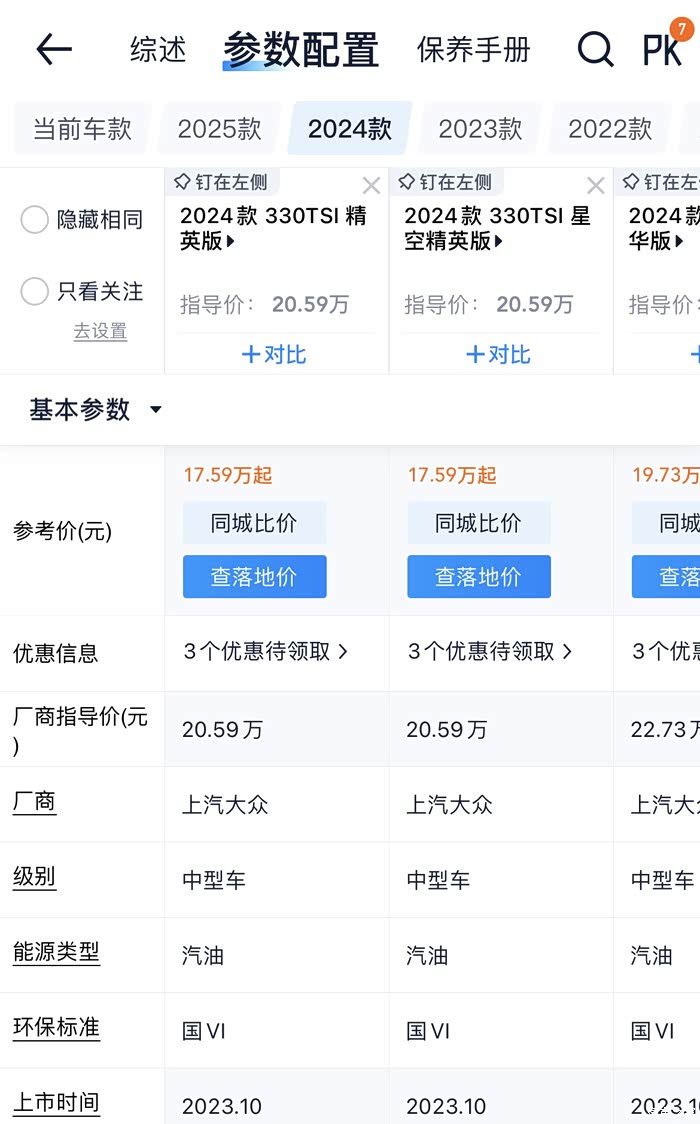Tap the back arrow icon
700x1124 pixels.
point(54,49)
